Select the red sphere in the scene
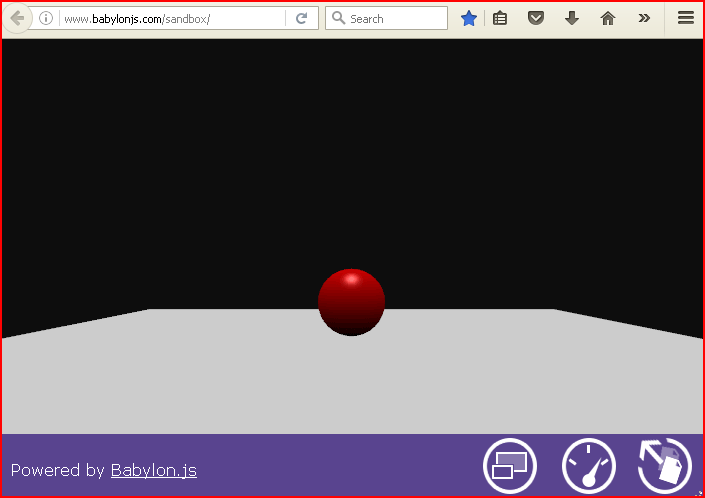The height and width of the screenshot is (498, 705). (x=351, y=302)
